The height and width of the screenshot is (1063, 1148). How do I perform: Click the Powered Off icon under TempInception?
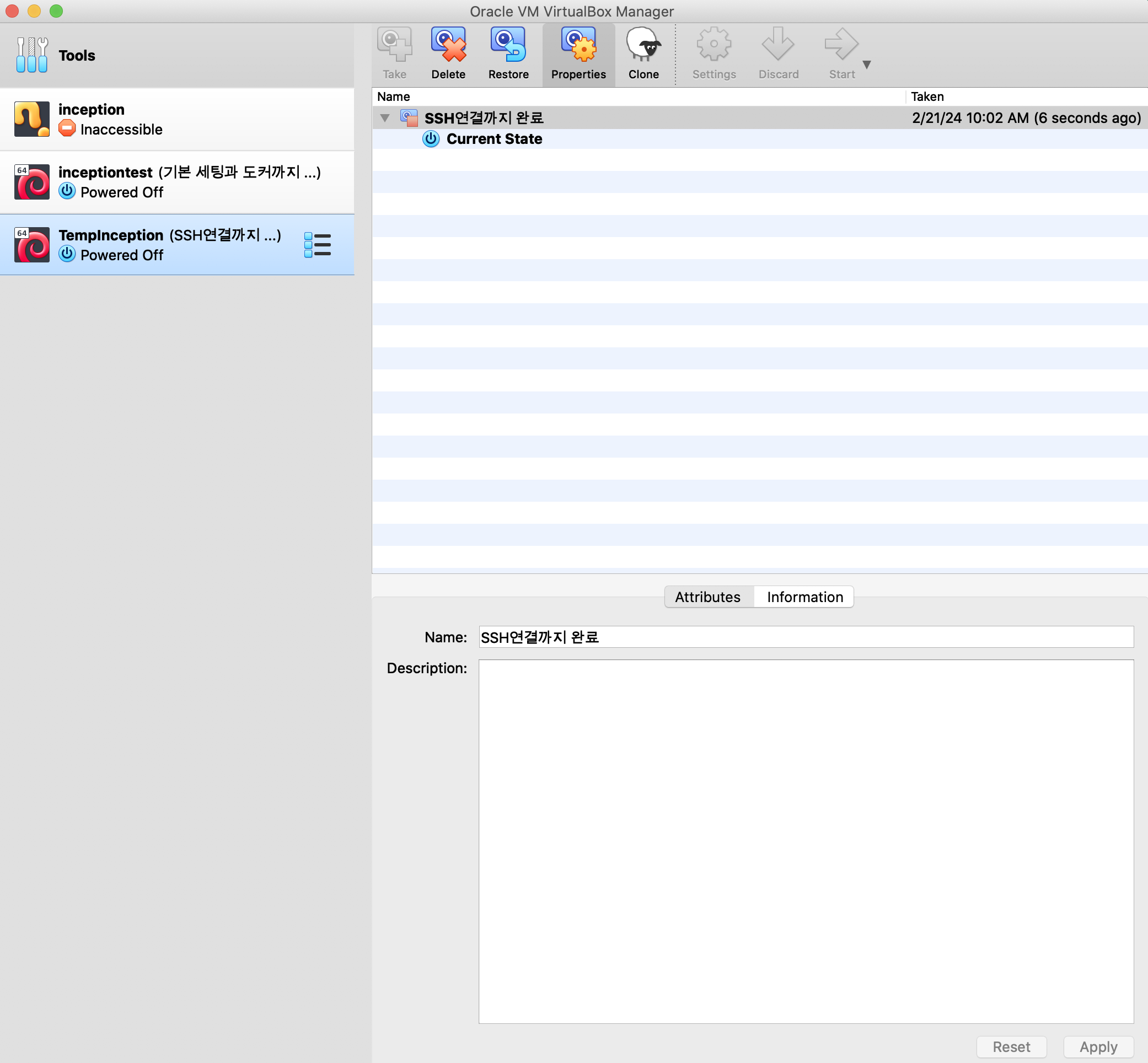click(67, 254)
